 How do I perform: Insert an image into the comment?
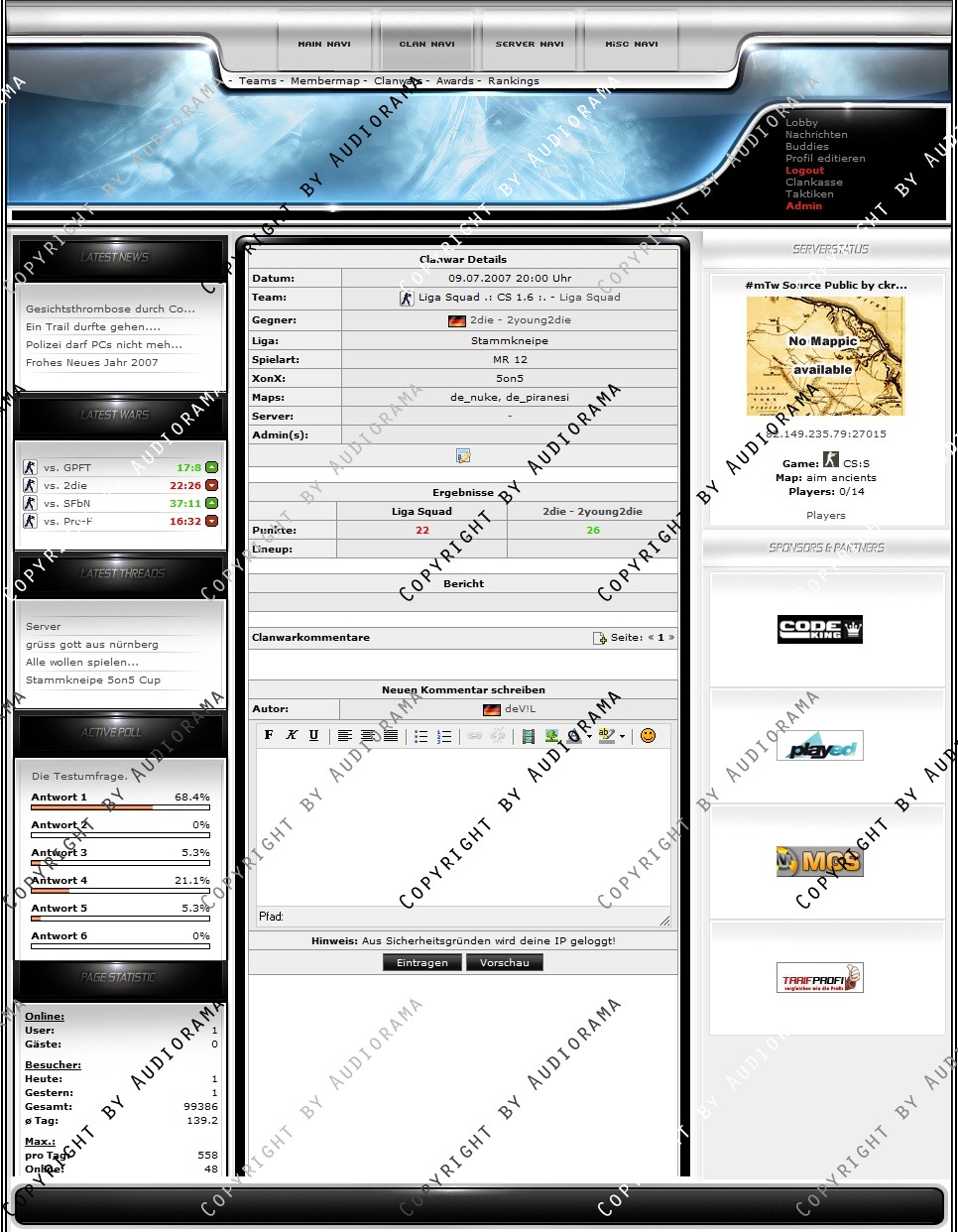(x=551, y=735)
